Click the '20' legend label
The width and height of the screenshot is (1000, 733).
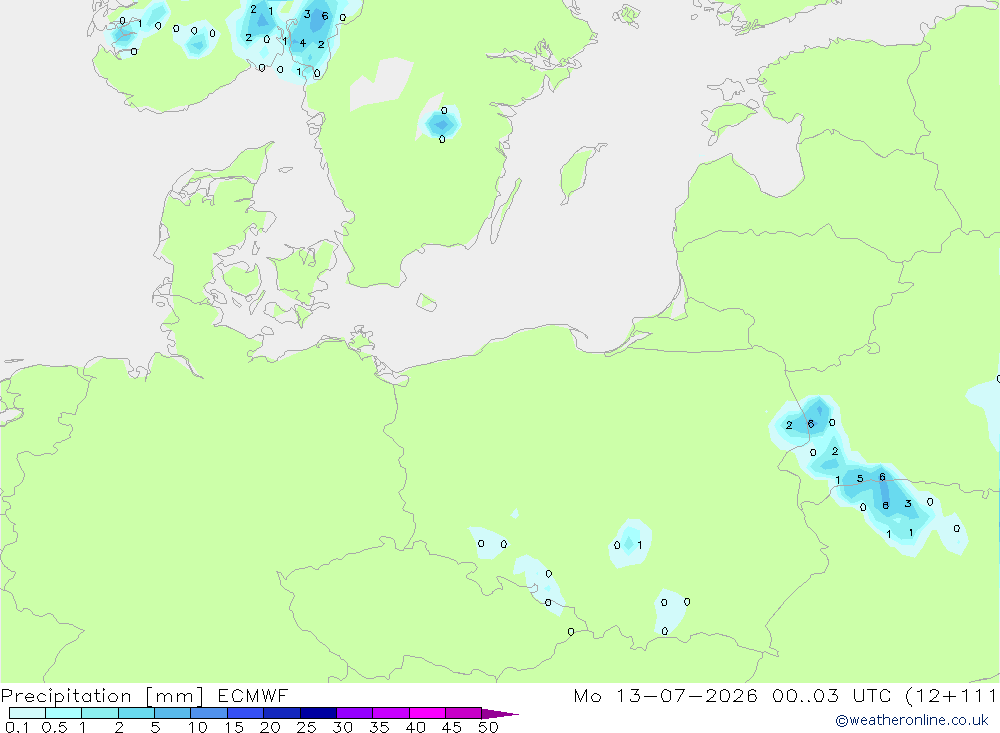coord(270,727)
